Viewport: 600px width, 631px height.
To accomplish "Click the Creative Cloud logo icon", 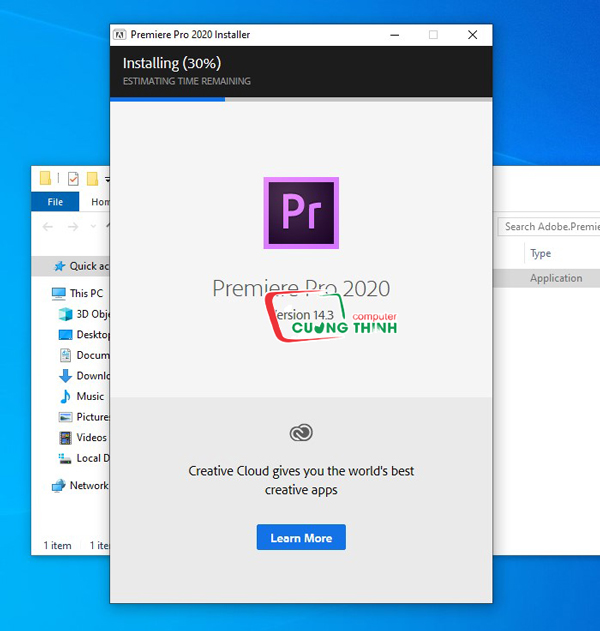I will pos(301,433).
